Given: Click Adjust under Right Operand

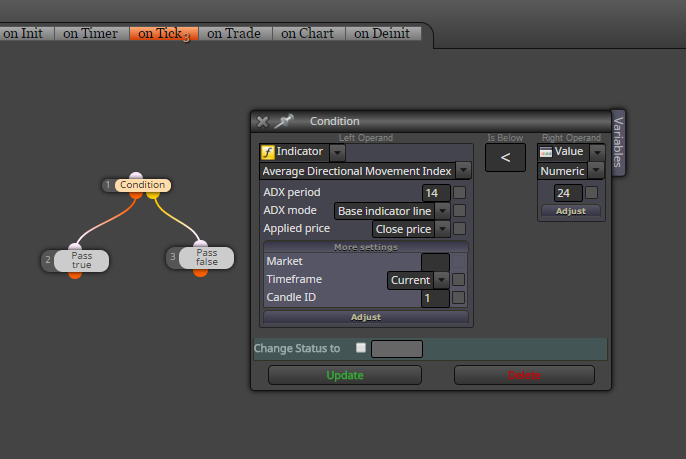Looking at the screenshot, I should point(571,211).
